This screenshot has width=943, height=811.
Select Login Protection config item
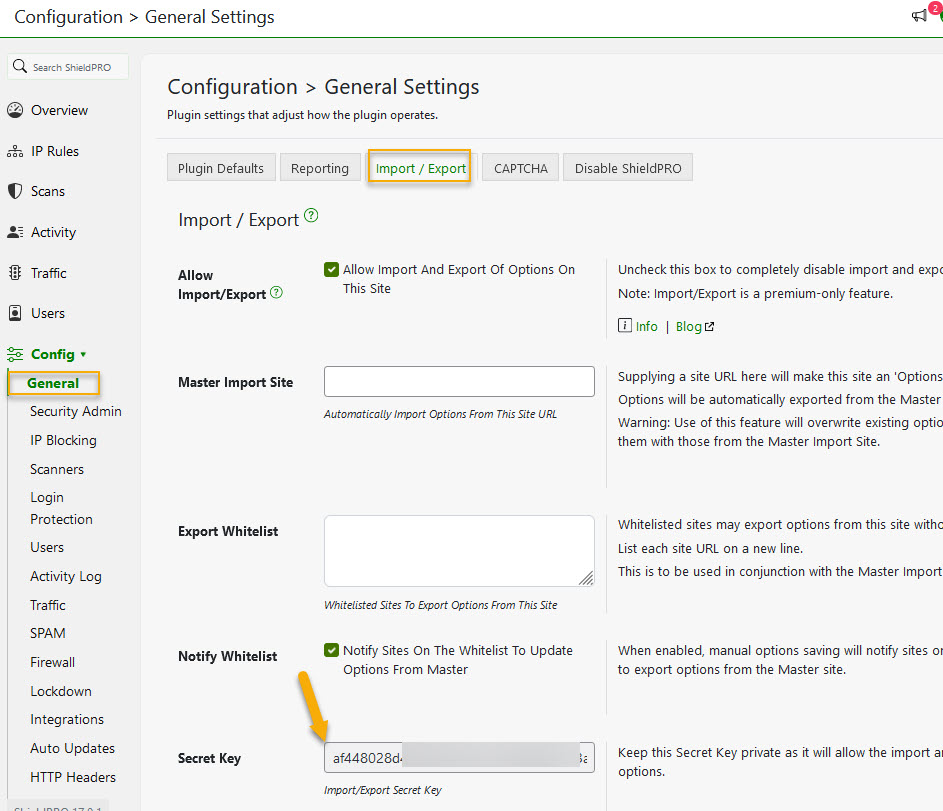pos(61,508)
